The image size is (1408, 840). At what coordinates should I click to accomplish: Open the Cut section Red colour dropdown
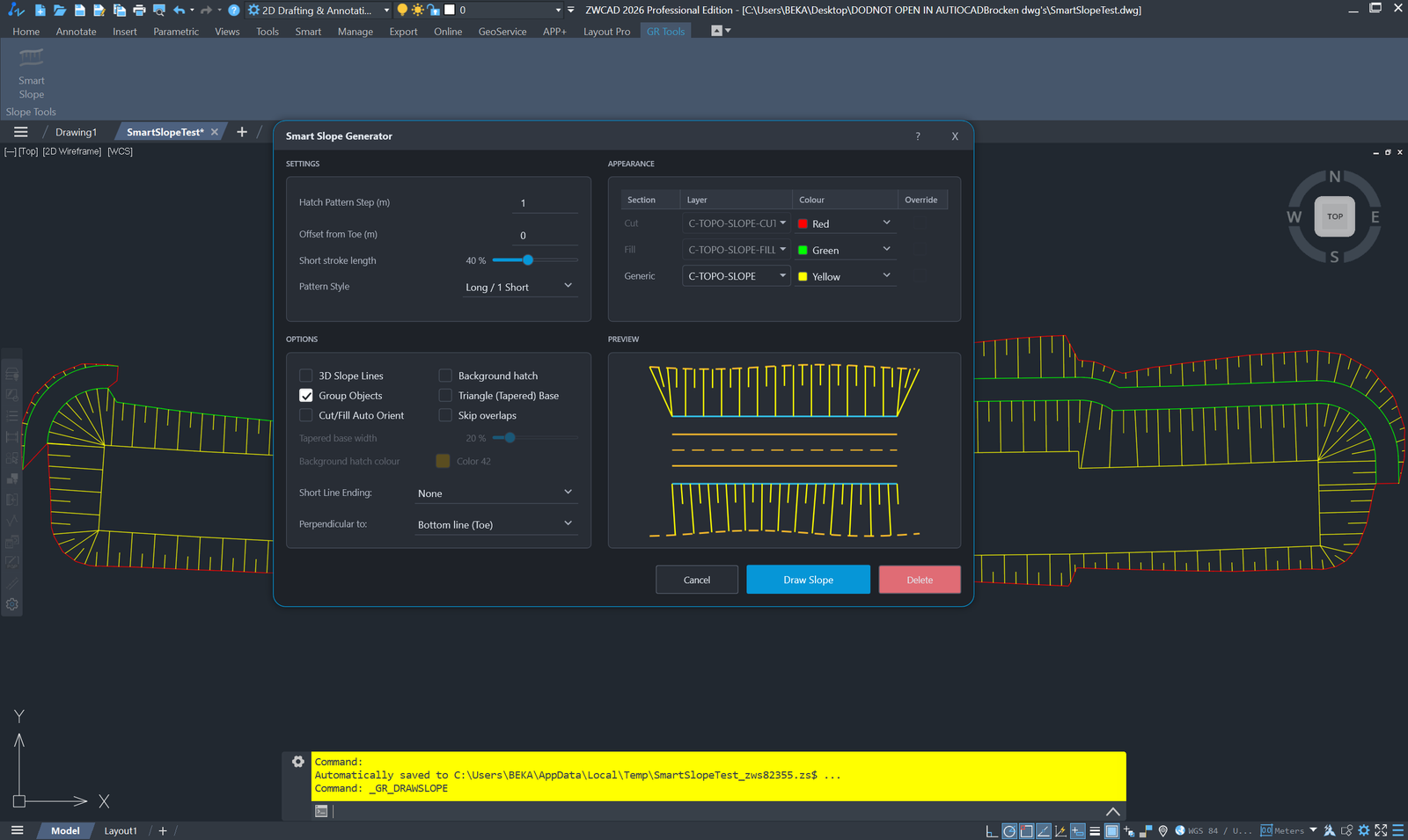pos(844,223)
